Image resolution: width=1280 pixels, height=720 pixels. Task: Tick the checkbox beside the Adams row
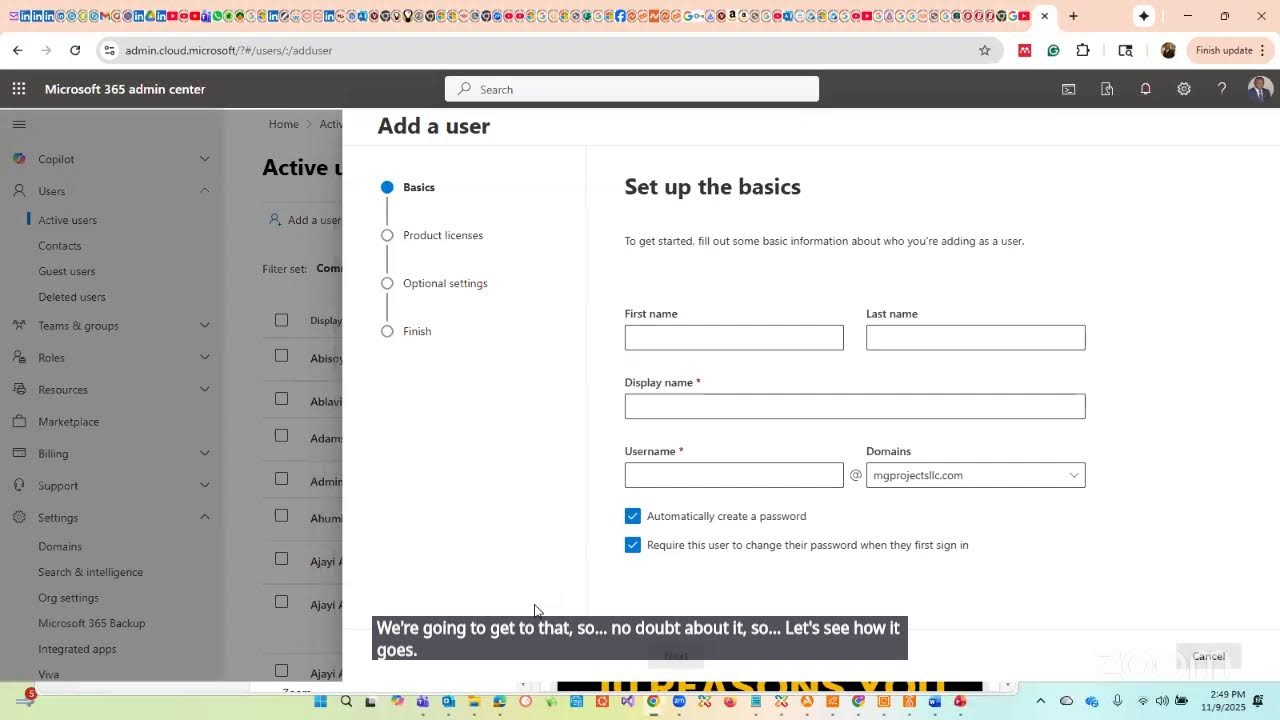tap(281, 436)
